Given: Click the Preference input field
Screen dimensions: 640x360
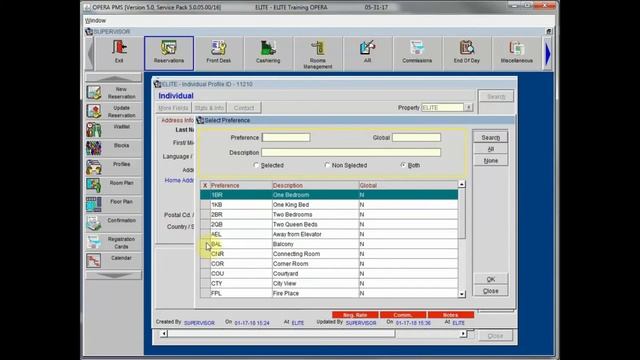Looking at the screenshot, I should (286, 138).
